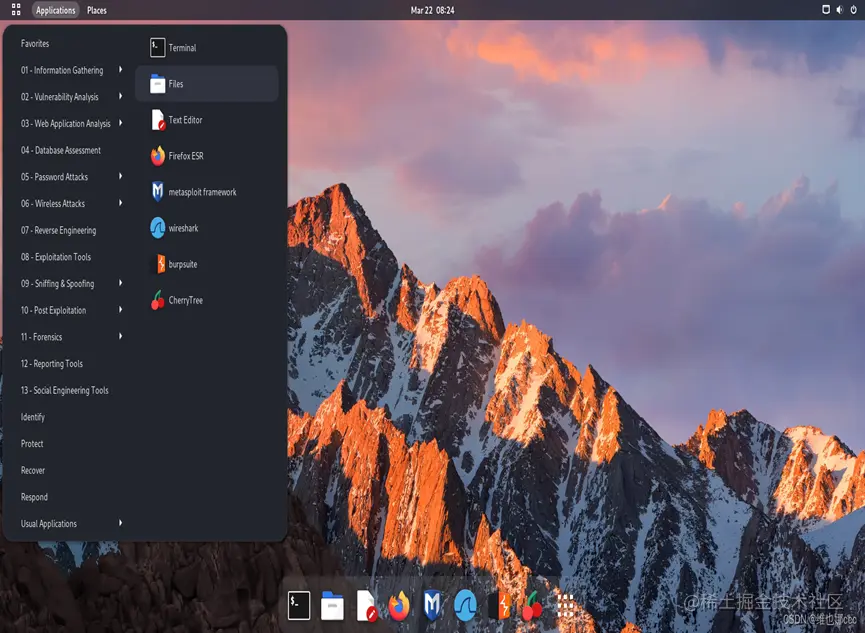The image size is (865, 633).
Task: Click the 'Terminal' label text
Action: pos(183,48)
